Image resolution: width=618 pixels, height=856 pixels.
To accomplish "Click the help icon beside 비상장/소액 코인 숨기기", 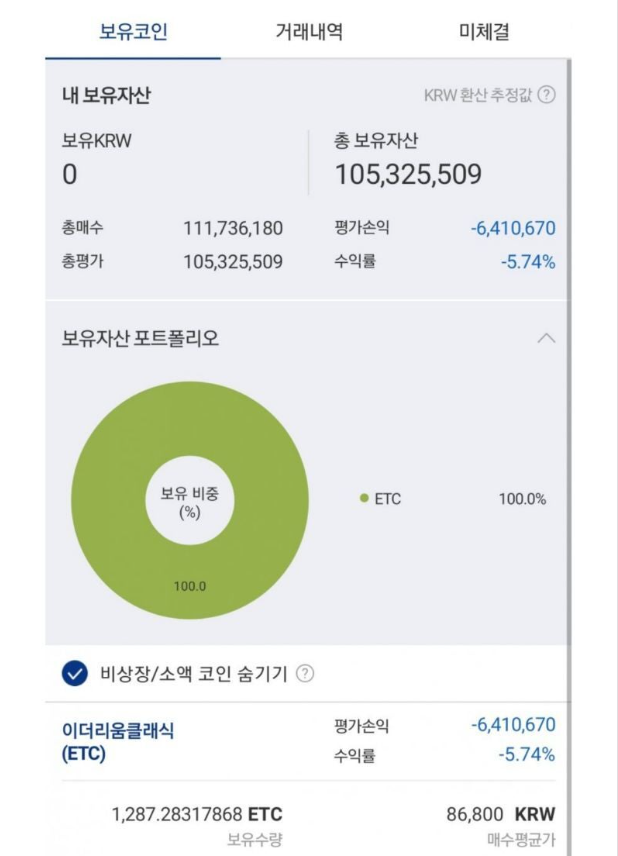I will coord(305,674).
